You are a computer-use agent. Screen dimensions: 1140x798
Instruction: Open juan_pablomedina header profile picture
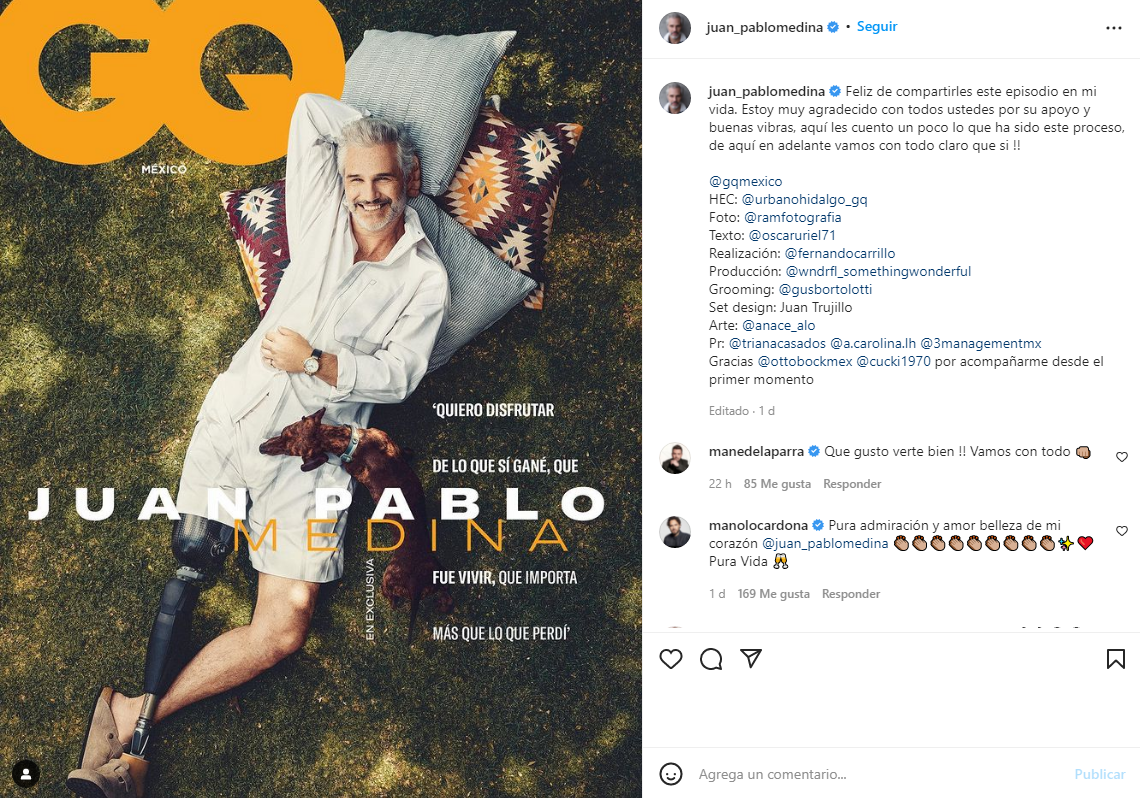point(675,28)
